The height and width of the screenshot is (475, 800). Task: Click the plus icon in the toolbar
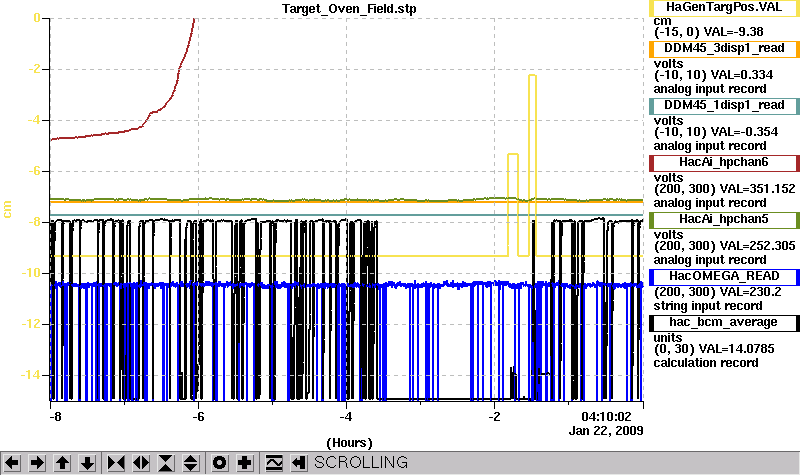pos(244,463)
